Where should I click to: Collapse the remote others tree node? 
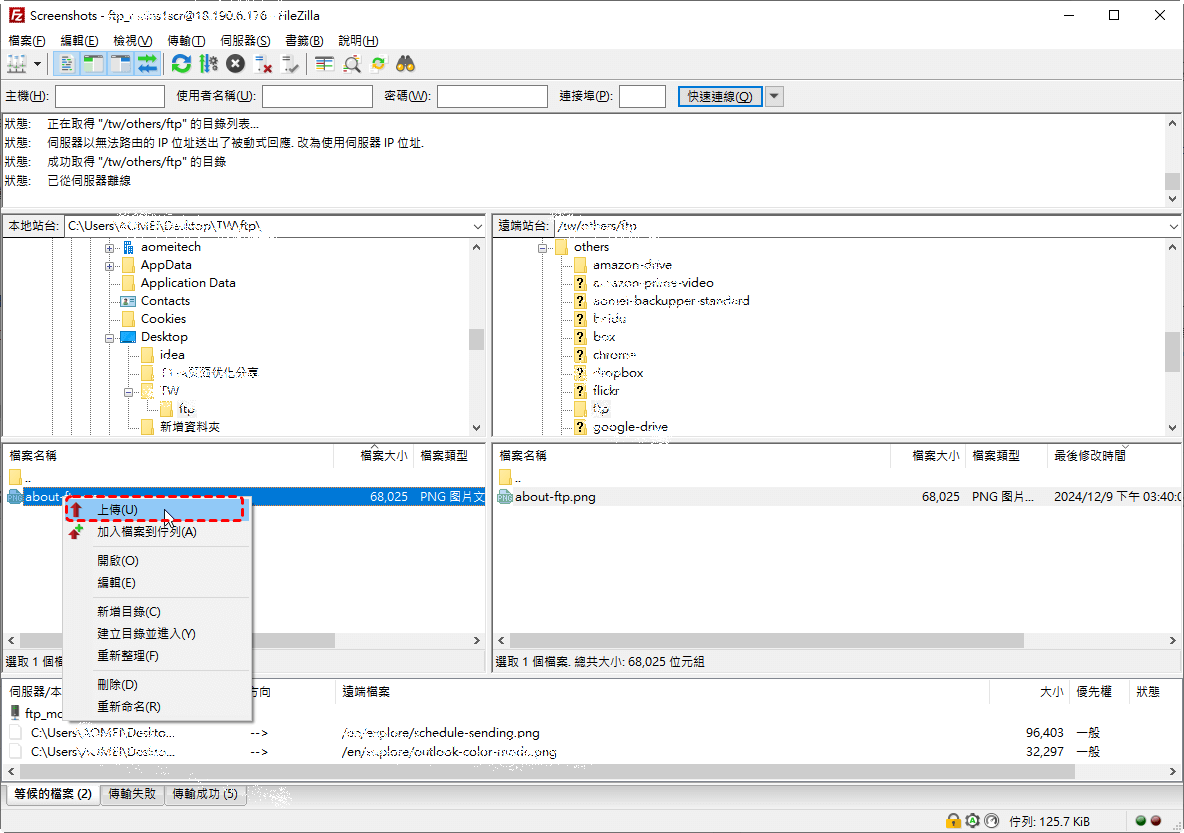tap(542, 248)
